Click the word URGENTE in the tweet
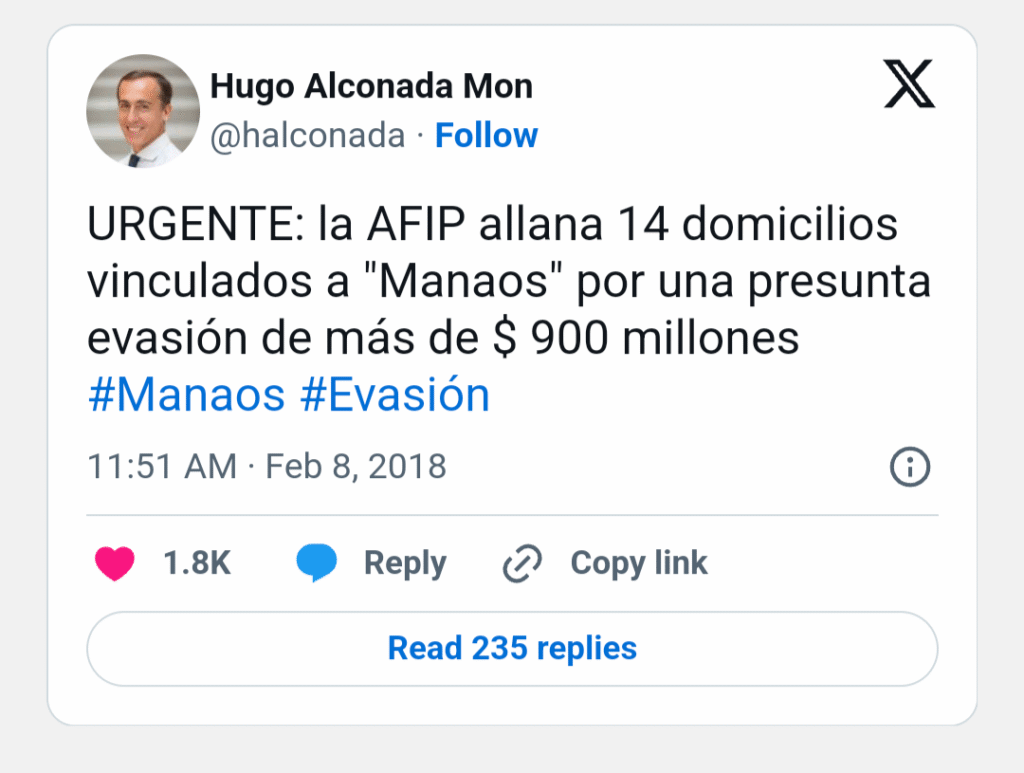 coord(187,226)
